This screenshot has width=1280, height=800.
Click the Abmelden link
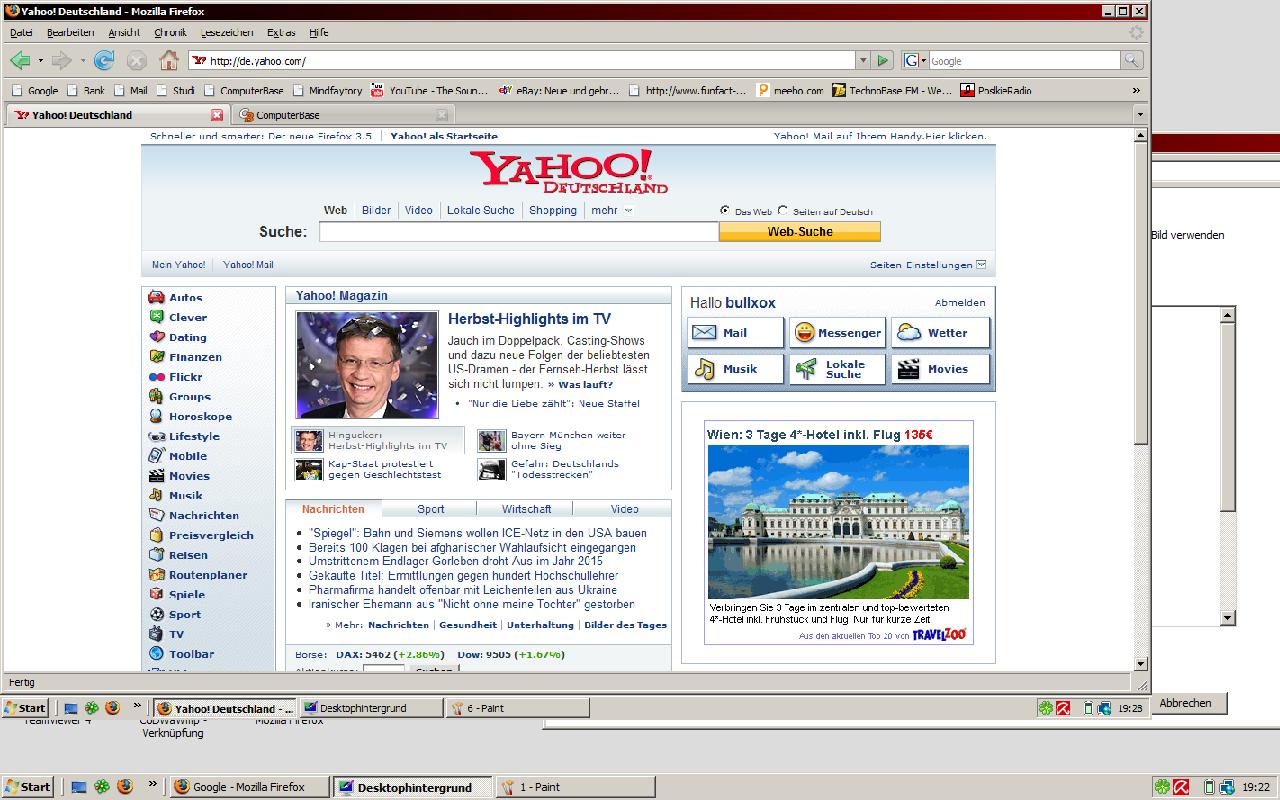[x=960, y=302]
